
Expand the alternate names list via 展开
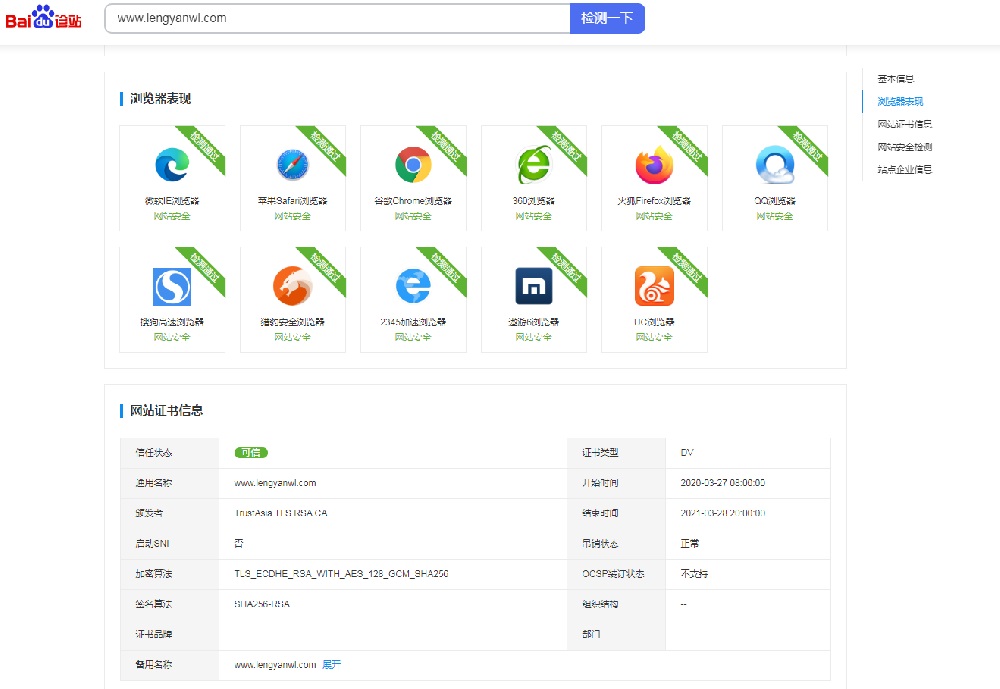[x=332, y=665]
